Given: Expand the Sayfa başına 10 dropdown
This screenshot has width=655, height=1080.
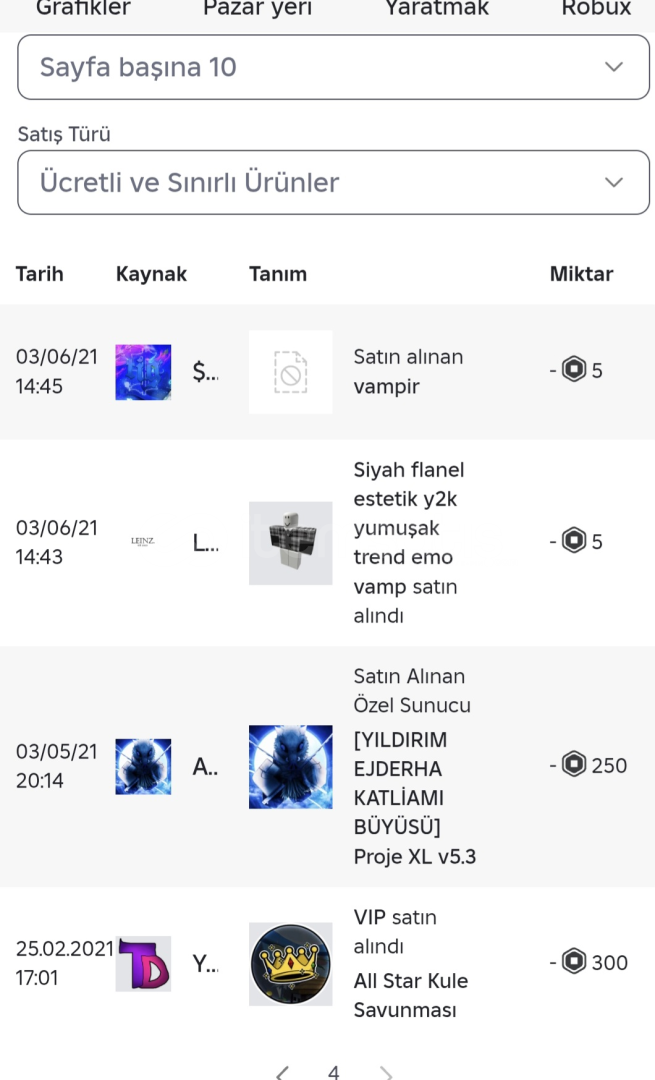Looking at the screenshot, I should tap(333, 67).
